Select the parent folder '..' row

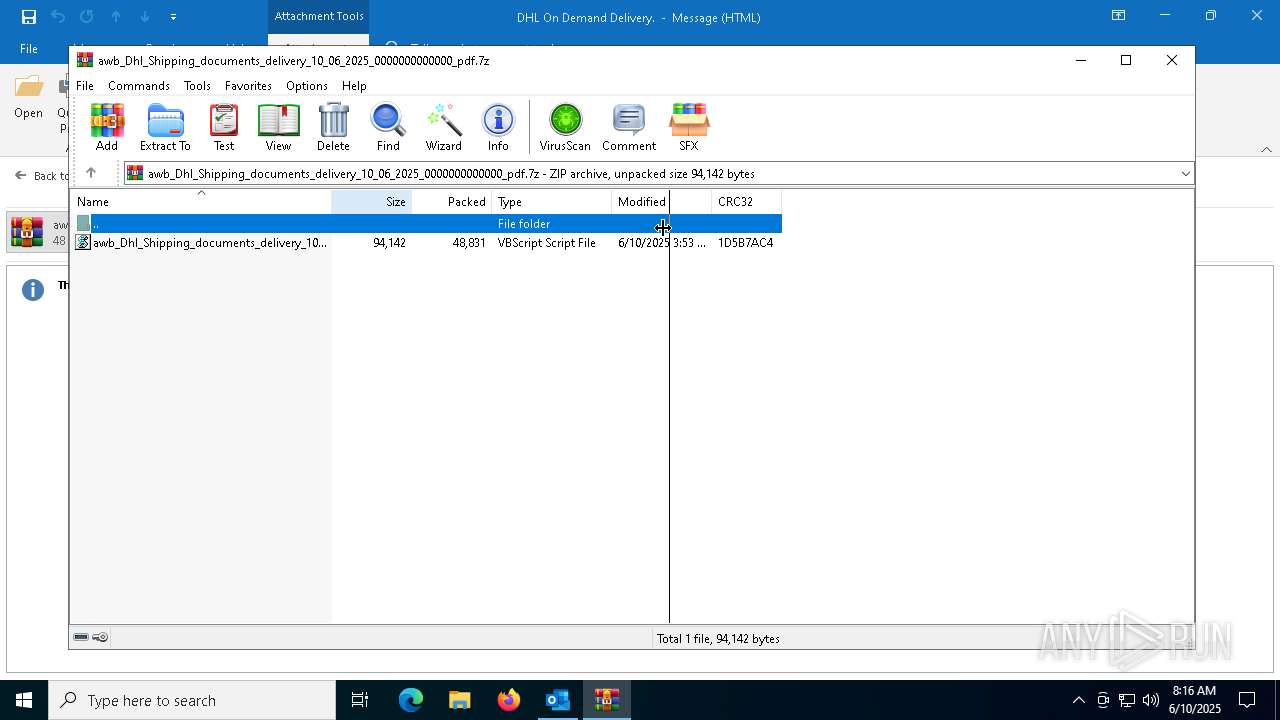[427, 224]
